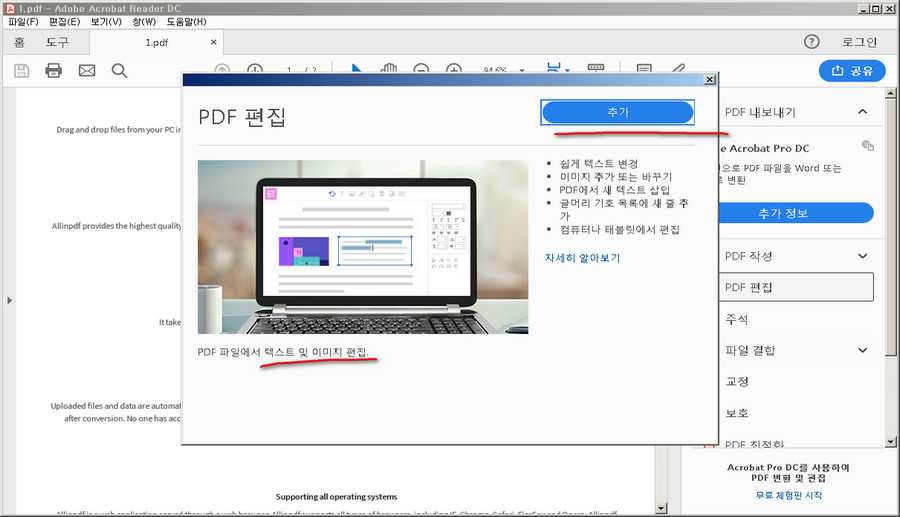The image size is (900, 517).
Task: Click the envelope Email icon
Action: click(x=87, y=71)
